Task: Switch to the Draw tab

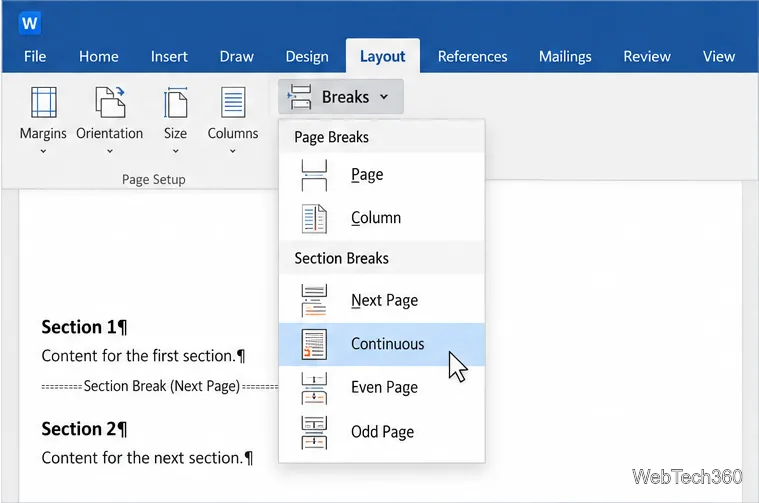Action: click(237, 57)
